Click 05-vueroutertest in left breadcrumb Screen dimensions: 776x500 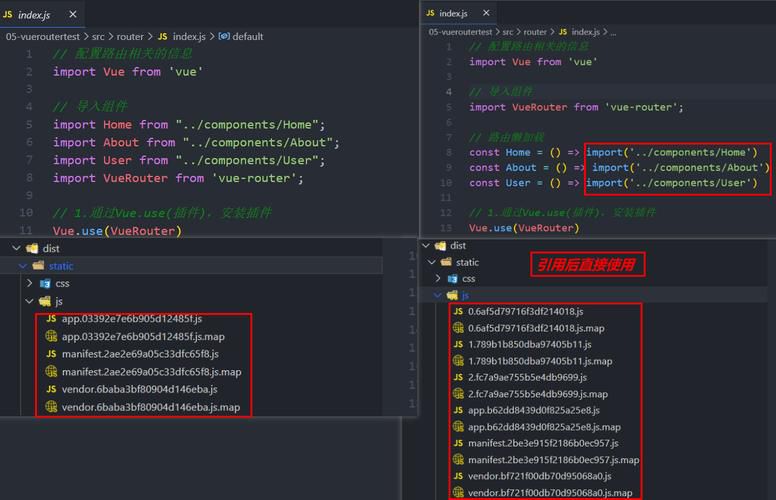click(43, 37)
